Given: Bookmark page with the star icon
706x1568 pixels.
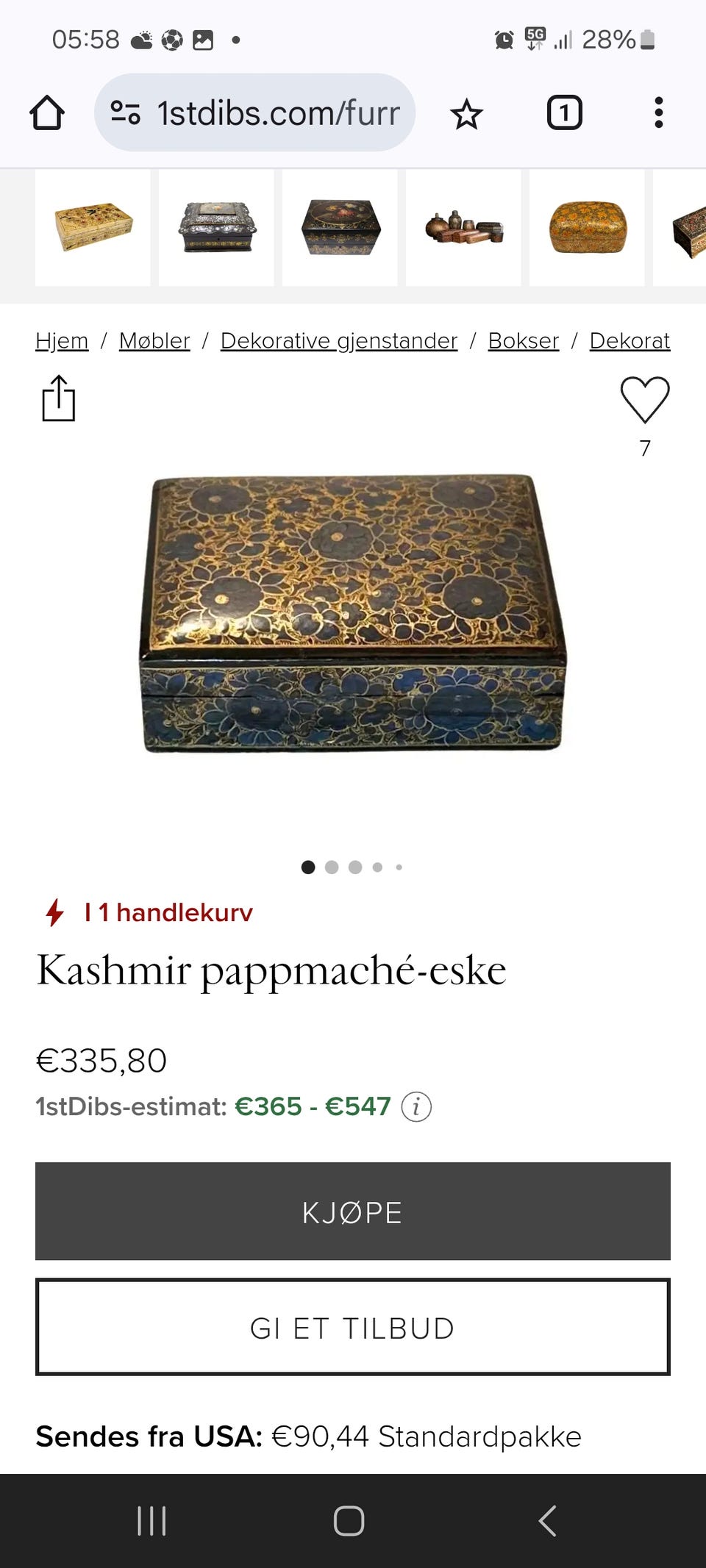Looking at the screenshot, I should click(x=466, y=114).
